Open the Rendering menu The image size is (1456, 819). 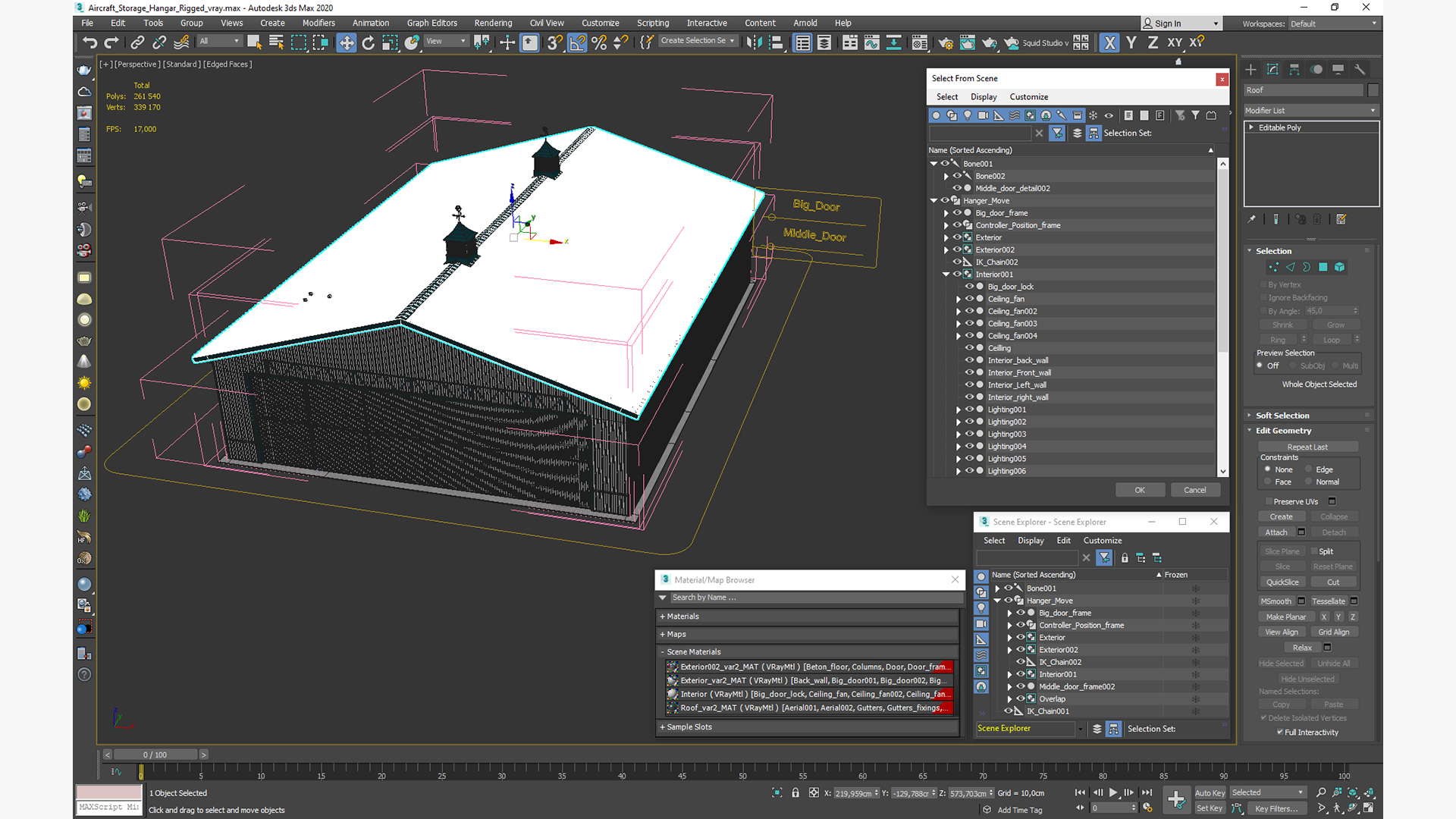493,23
